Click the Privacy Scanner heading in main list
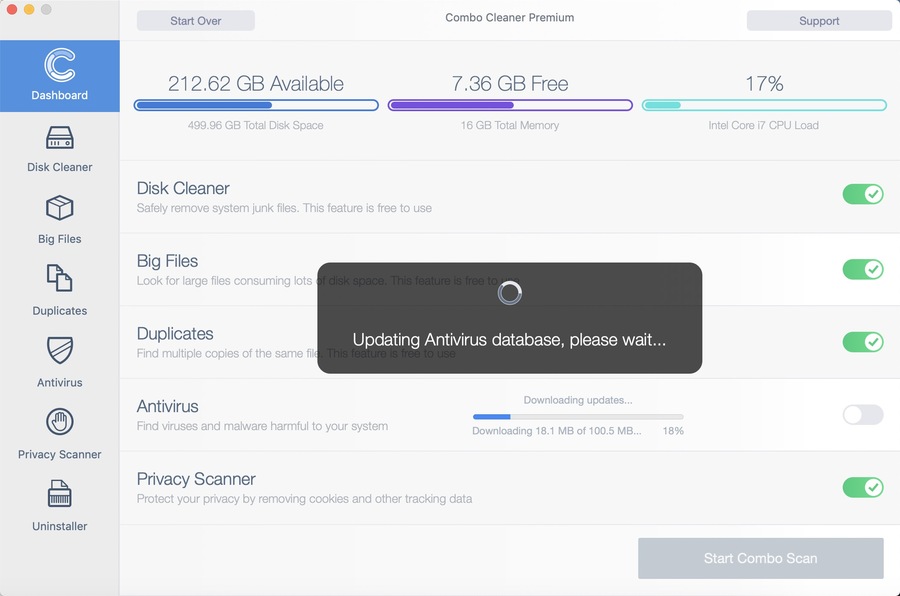Image resolution: width=900 pixels, height=596 pixels. pyautogui.click(x=196, y=479)
